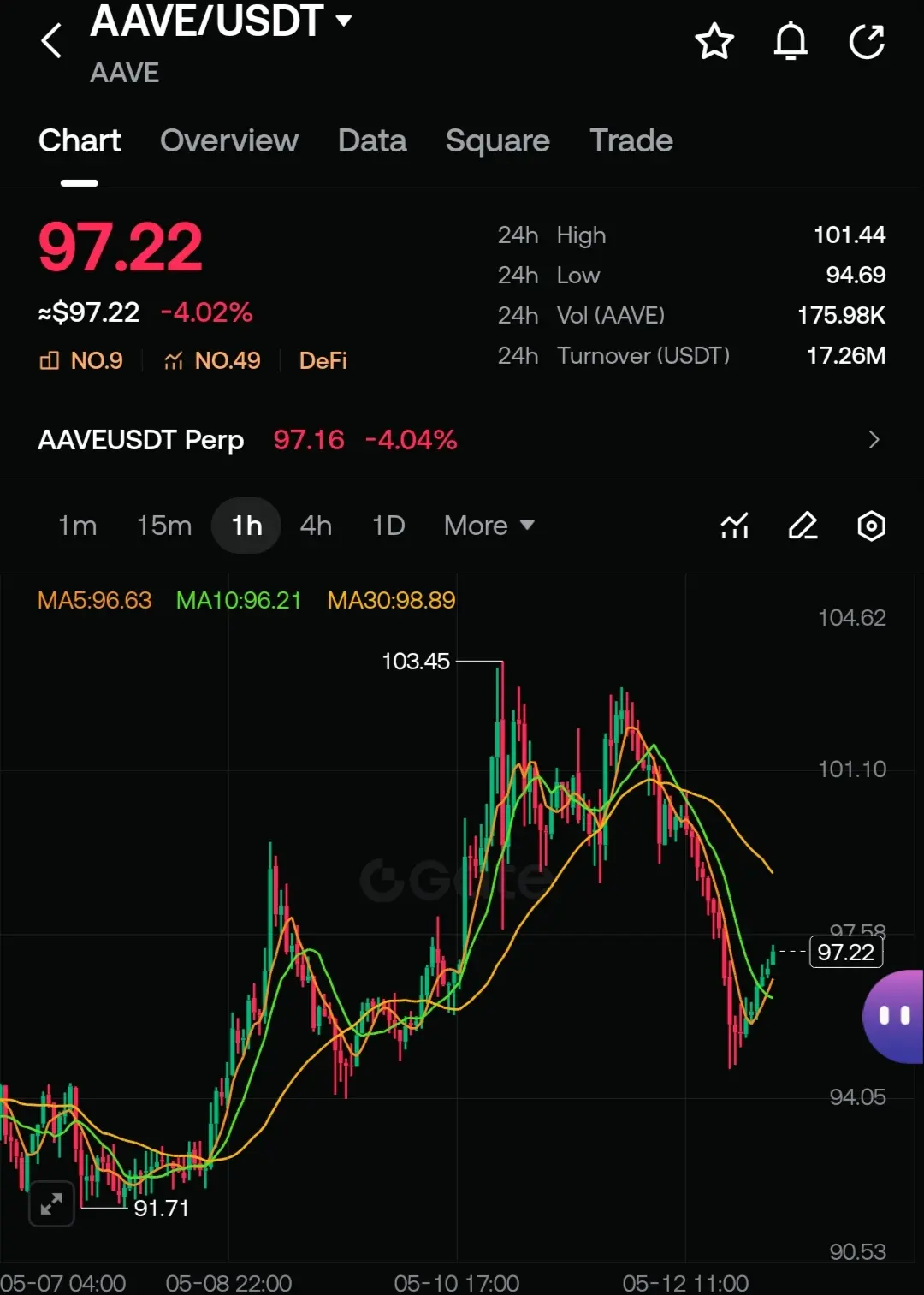This screenshot has height=1295, width=924.
Task: Tap the ≈$97.22 USD equivalent
Action: [89, 312]
